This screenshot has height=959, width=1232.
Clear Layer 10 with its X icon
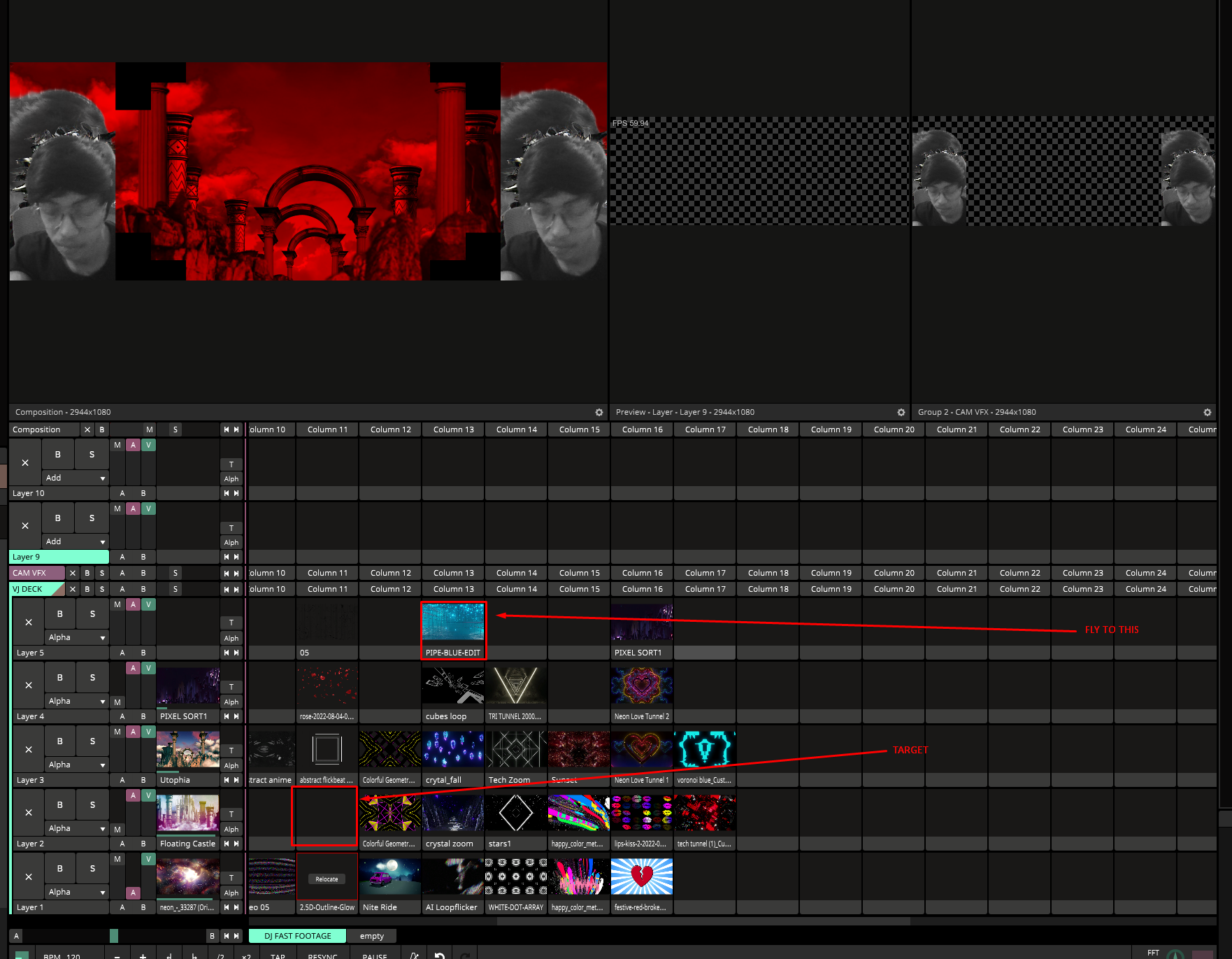tap(25, 462)
